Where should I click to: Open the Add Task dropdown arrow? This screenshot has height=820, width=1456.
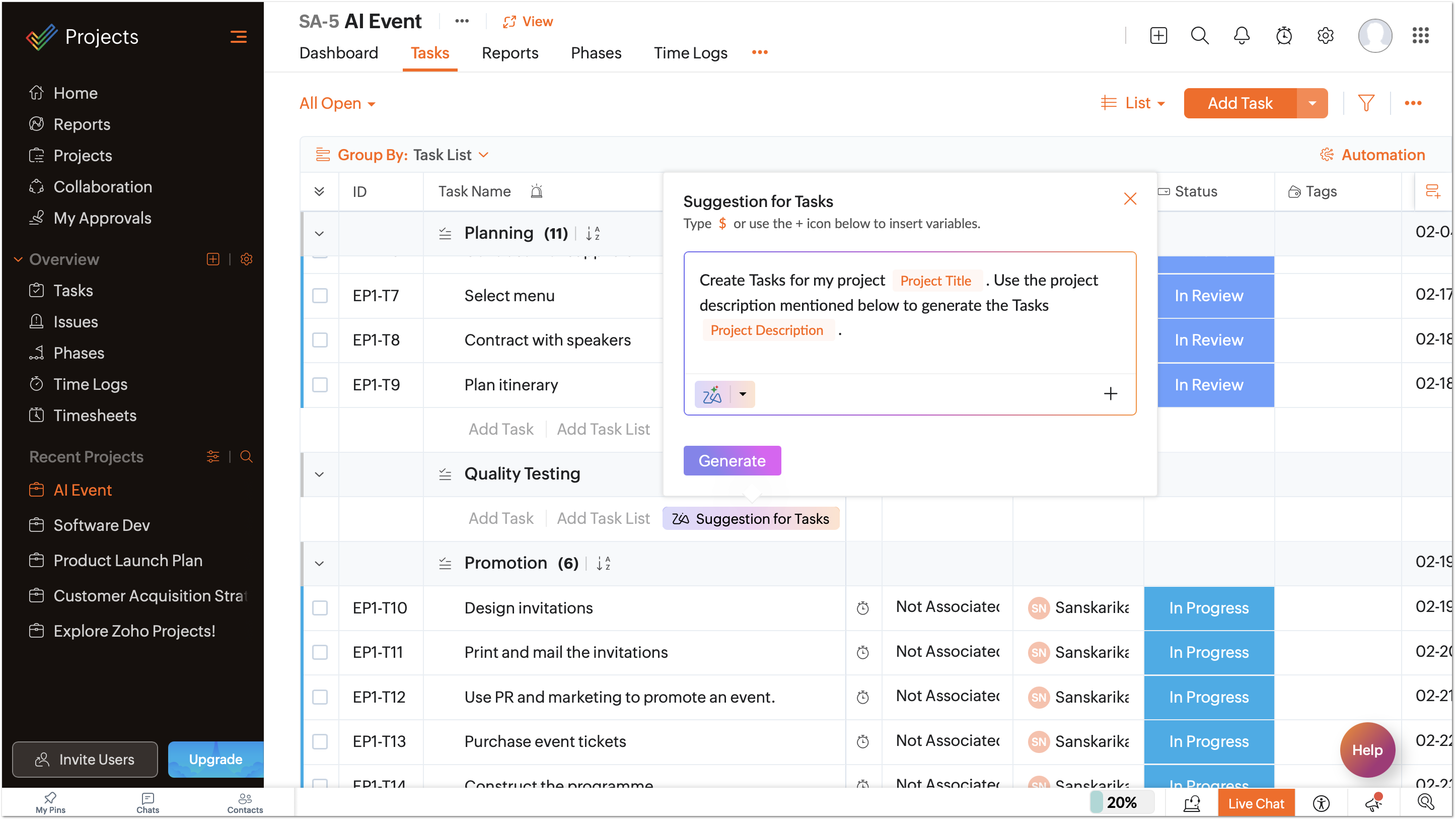click(x=1312, y=103)
